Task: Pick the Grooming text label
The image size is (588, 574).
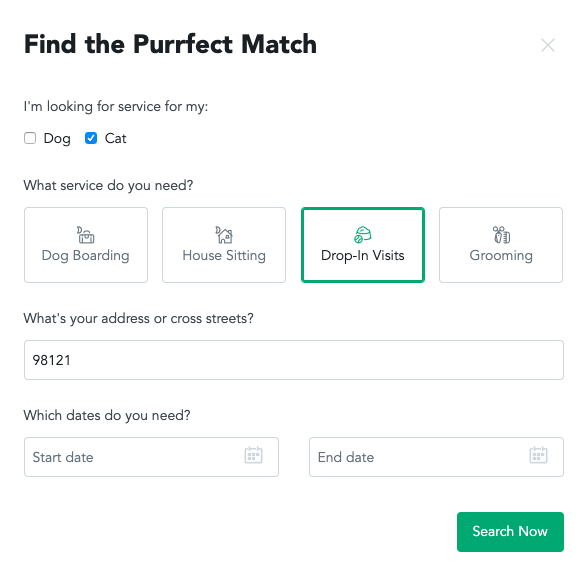Action: (501, 256)
